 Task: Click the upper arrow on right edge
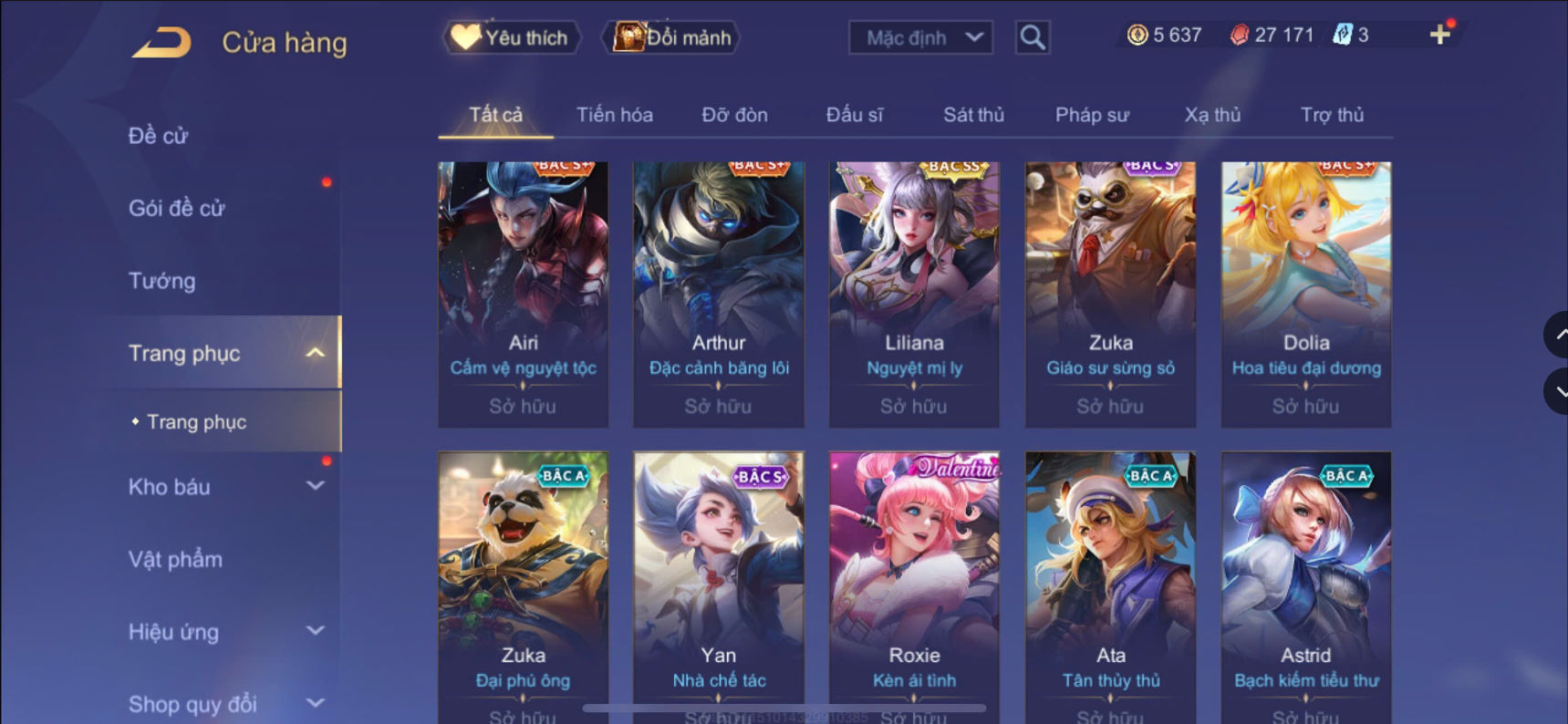pyautogui.click(x=1558, y=335)
